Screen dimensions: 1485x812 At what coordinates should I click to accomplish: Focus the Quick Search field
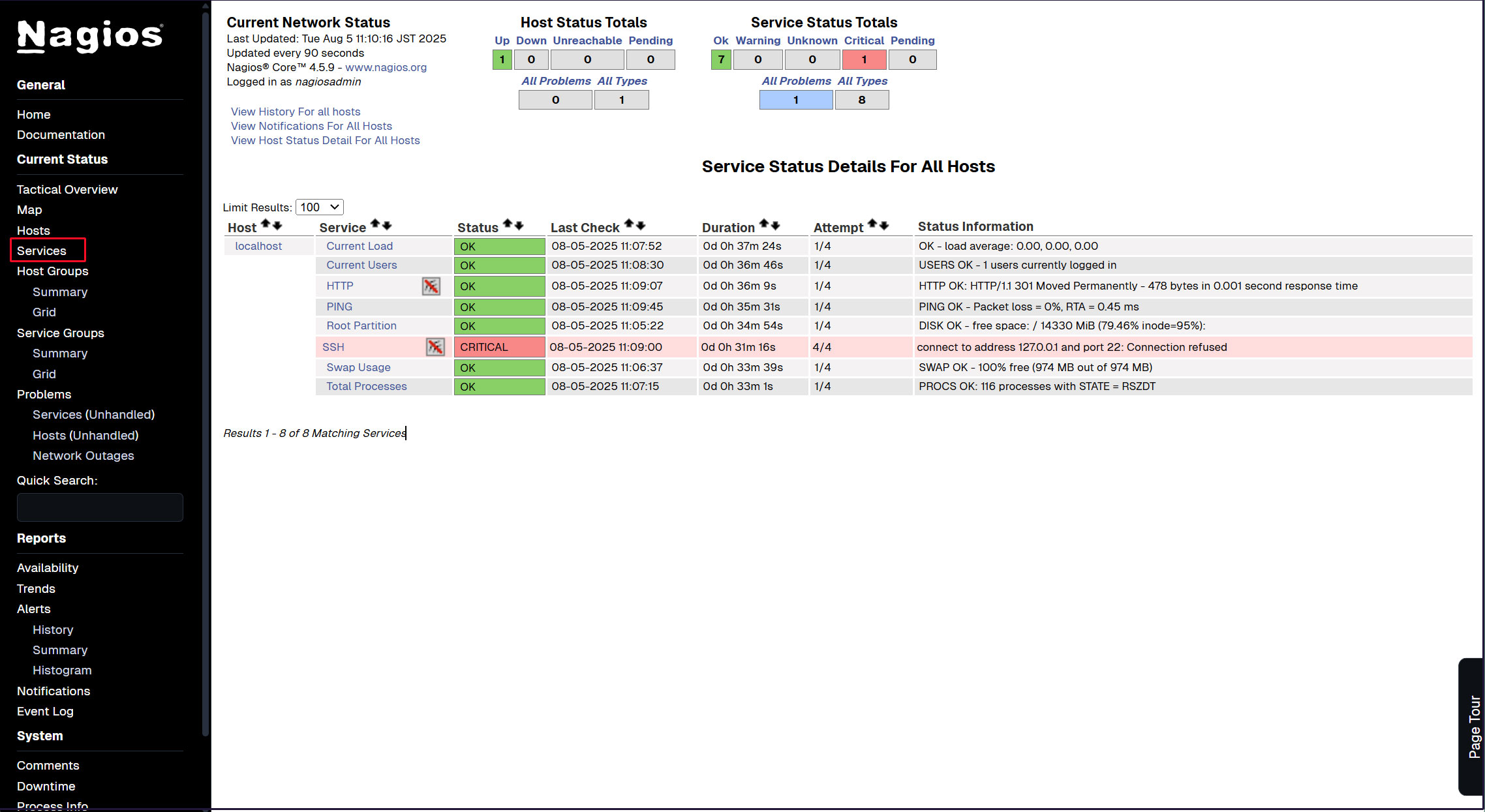(100, 507)
